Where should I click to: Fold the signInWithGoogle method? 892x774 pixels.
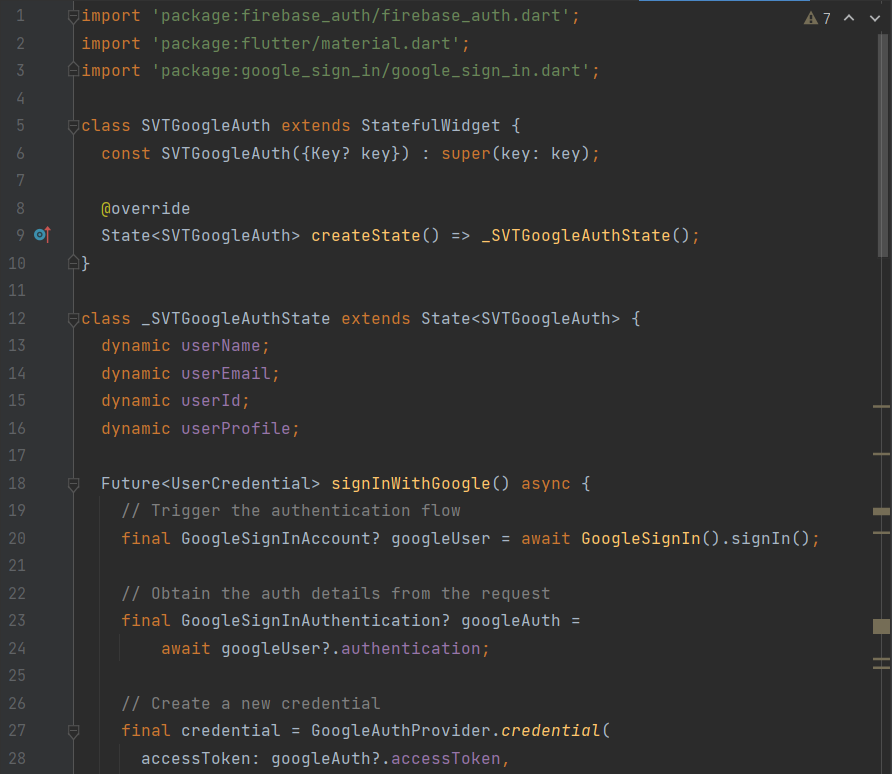73,484
